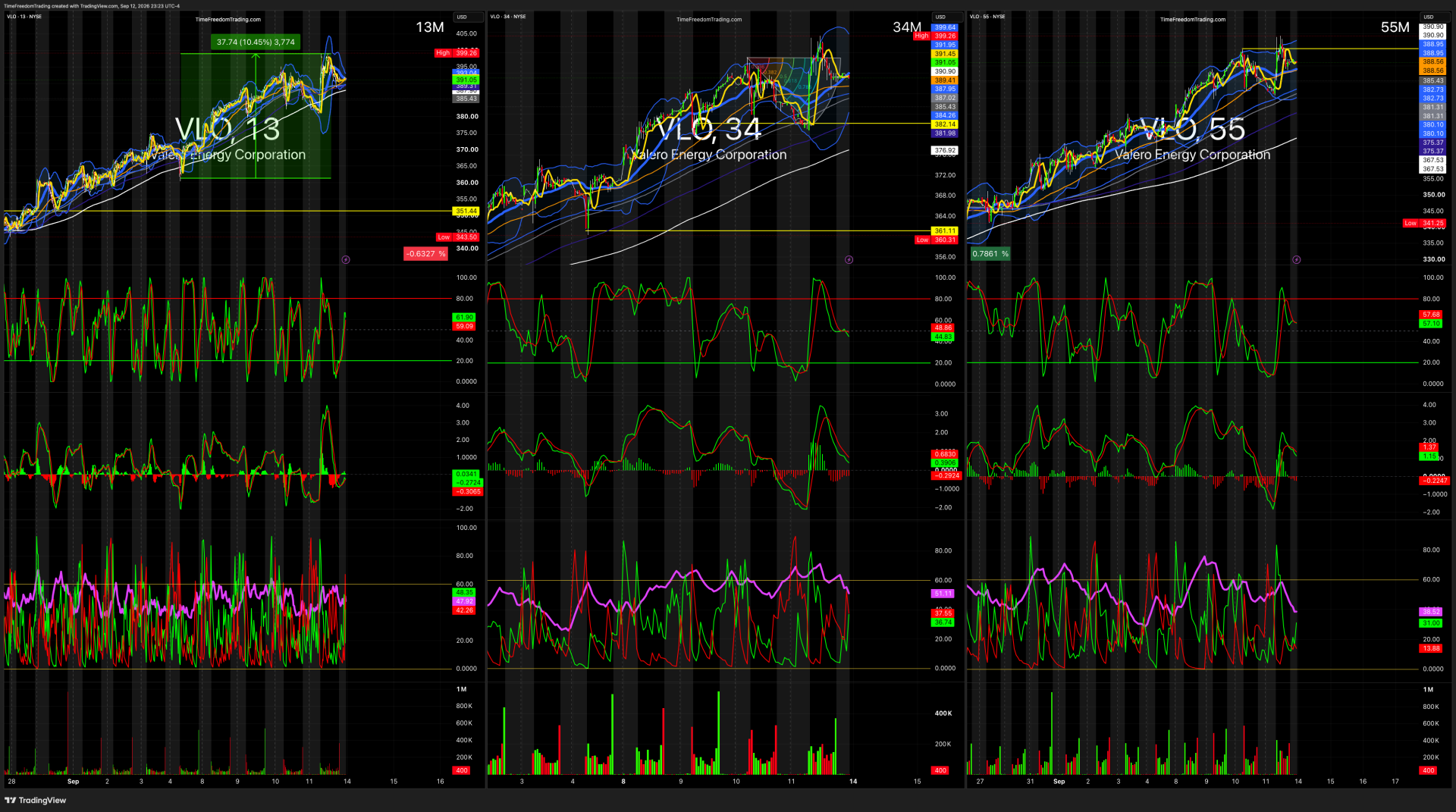Click the Sep date label on 13M time axis
Screen dimensions: 1456x812
coord(73,782)
